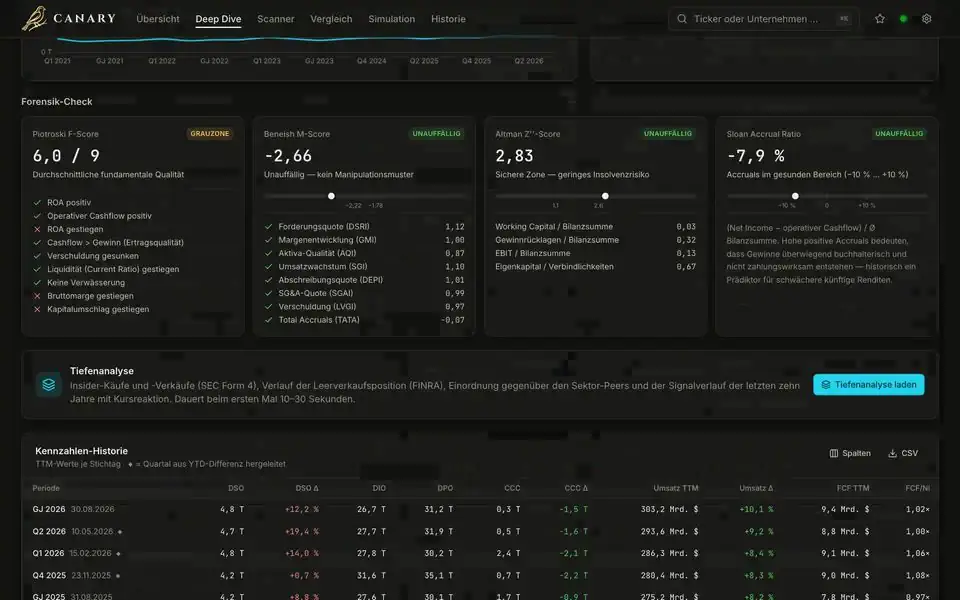This screenshot has width=960, height=600.
Task: Click the Tiefenanalyse layers icon
Action: coord(48,384)
